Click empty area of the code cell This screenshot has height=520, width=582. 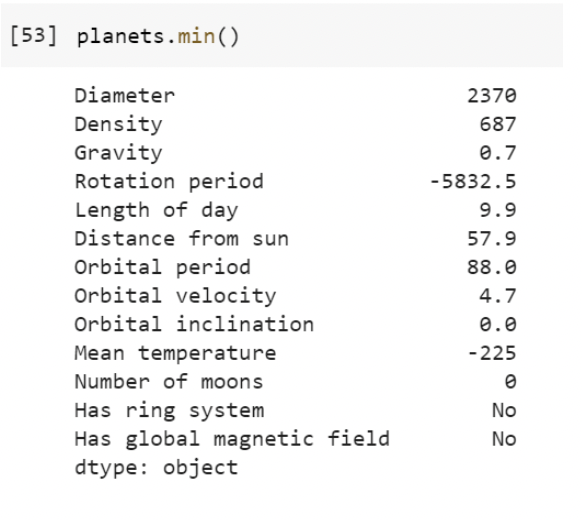click(401, 36)
